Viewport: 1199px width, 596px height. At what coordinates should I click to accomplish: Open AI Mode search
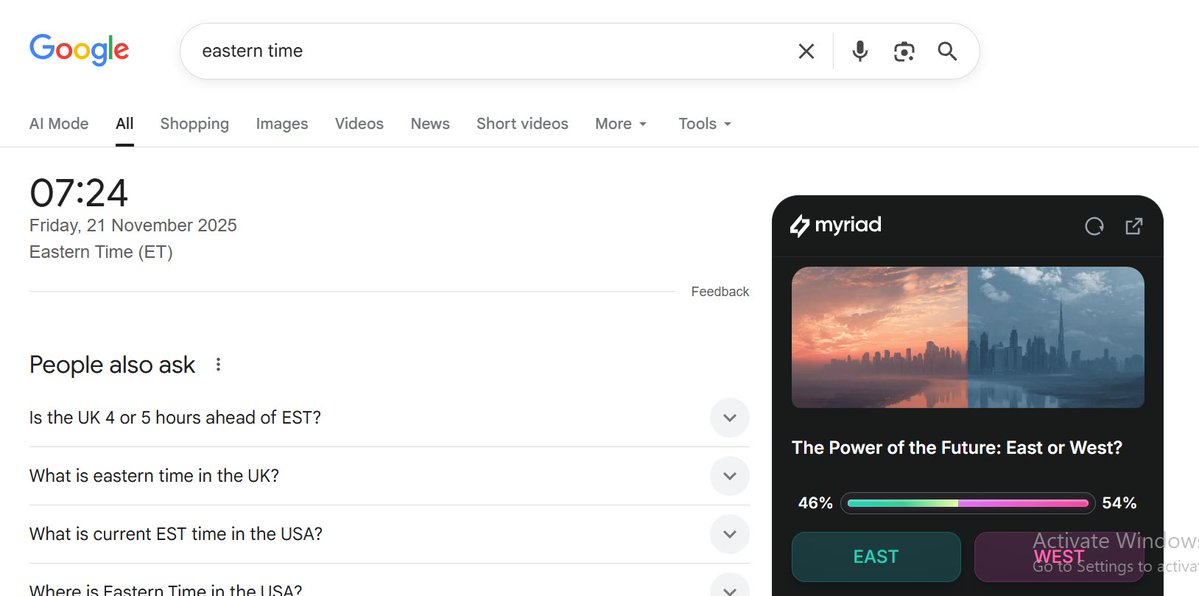(x=58, y=123)
